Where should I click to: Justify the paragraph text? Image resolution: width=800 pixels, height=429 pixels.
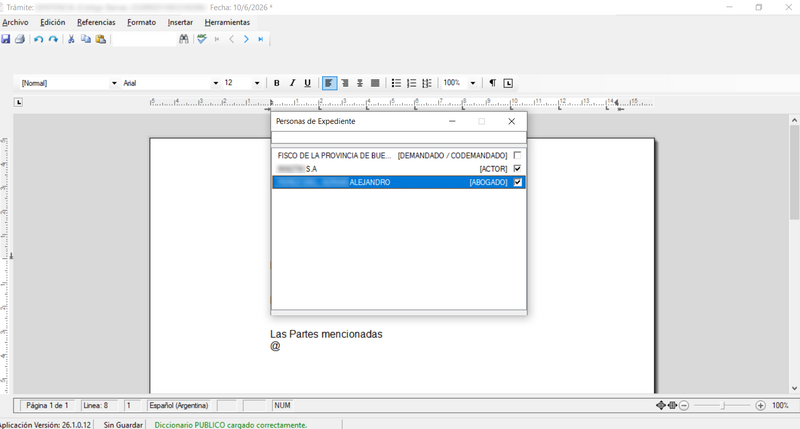pyautogui.click(x=375, y=83)
